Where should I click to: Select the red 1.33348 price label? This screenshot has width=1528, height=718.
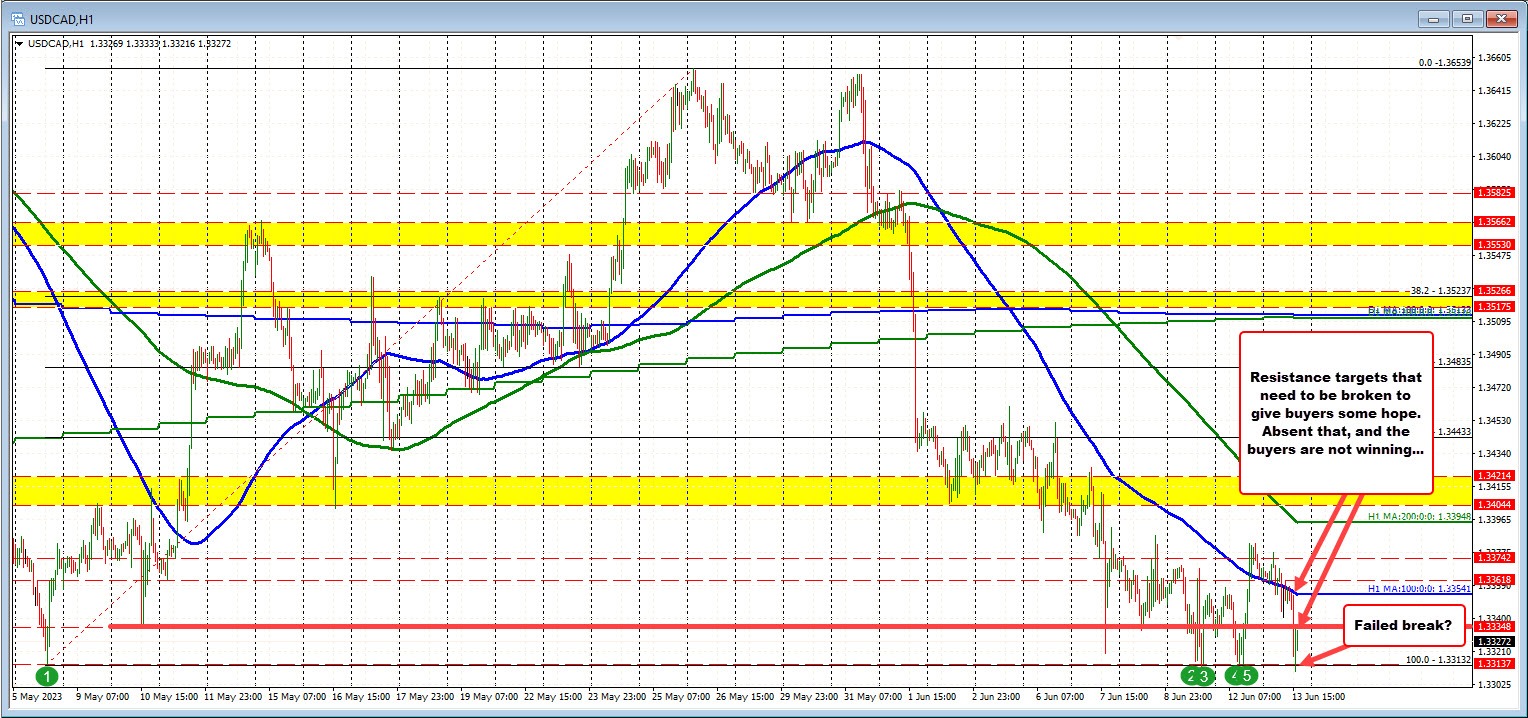1494,627
